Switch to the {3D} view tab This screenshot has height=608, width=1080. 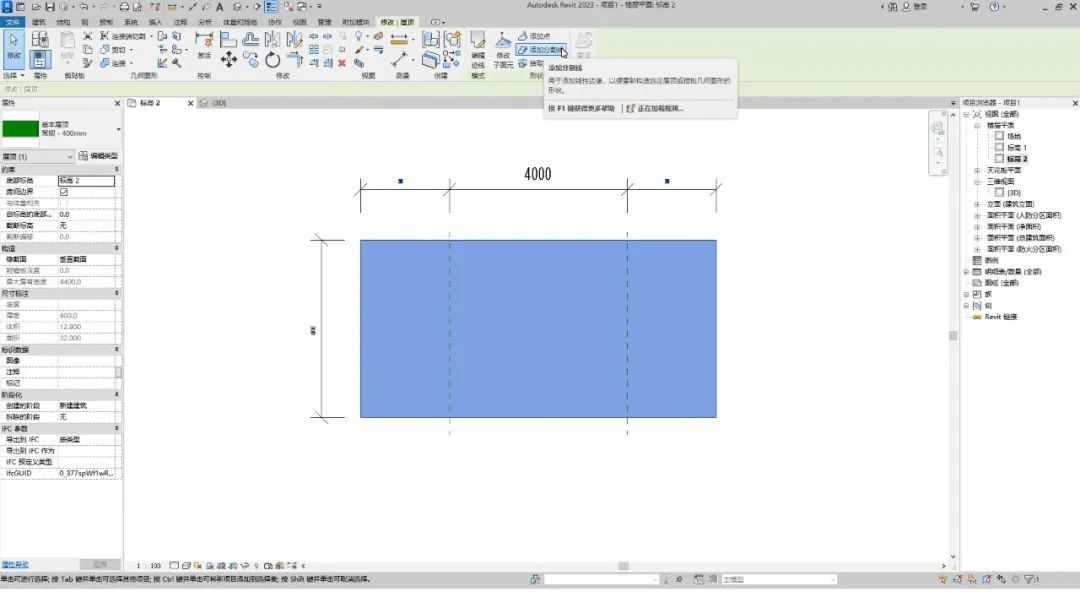tap(212, 103)
